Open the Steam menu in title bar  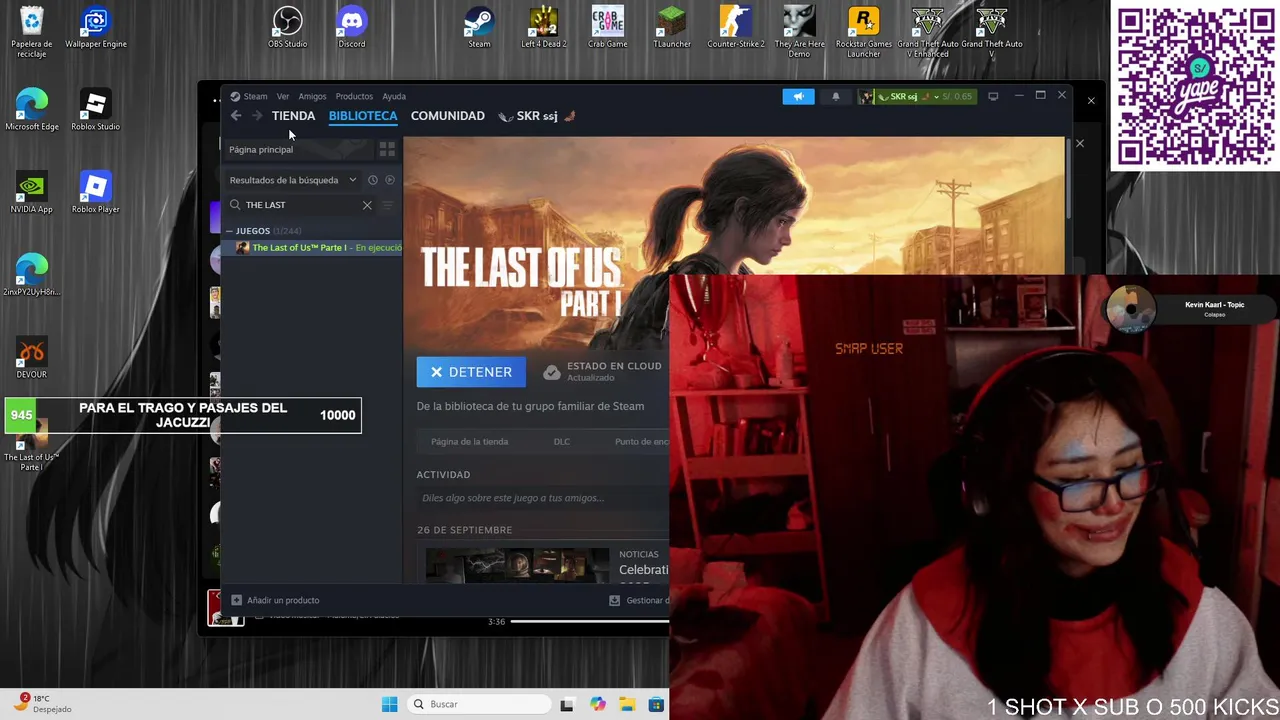[x=249, y=96]
